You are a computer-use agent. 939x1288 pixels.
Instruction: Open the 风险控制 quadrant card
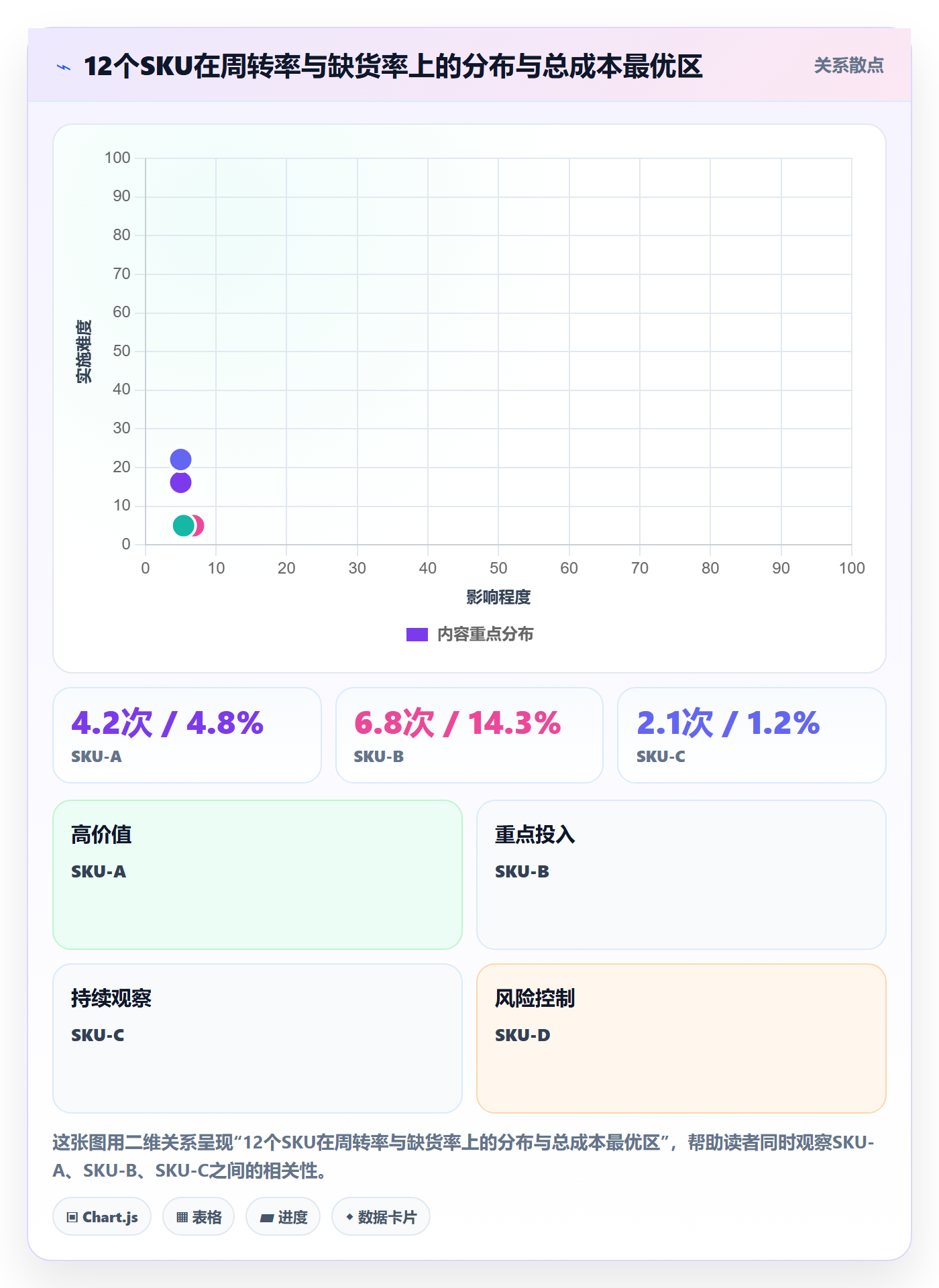681,1038
